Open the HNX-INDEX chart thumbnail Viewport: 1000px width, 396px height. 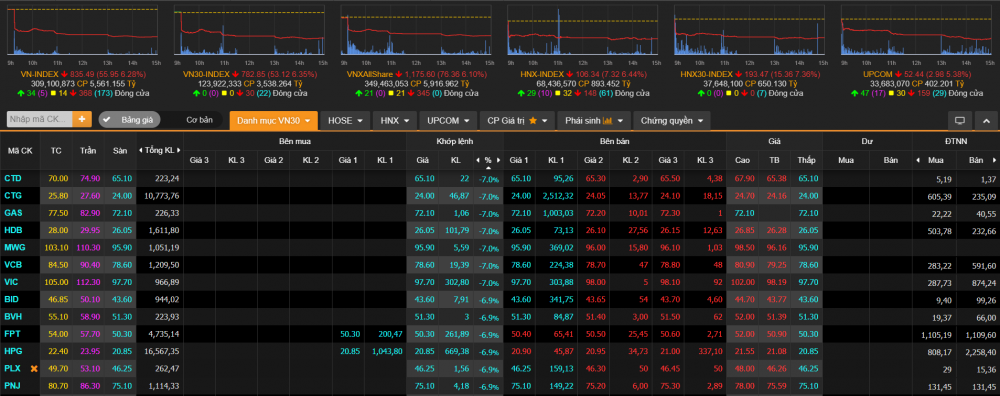(582, 31)
